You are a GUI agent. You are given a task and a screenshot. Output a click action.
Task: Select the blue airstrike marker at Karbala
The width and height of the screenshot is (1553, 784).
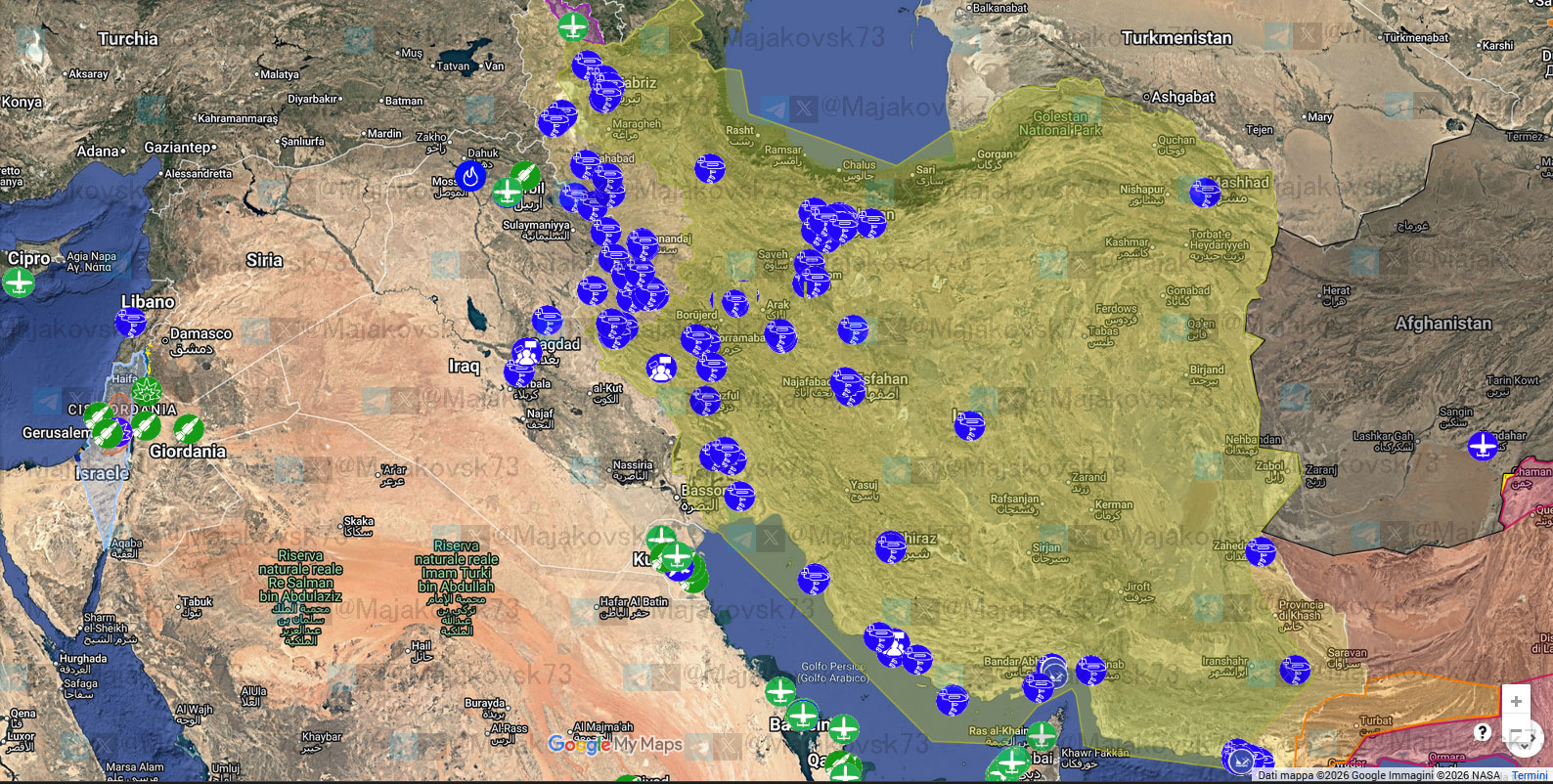[519, 372]
